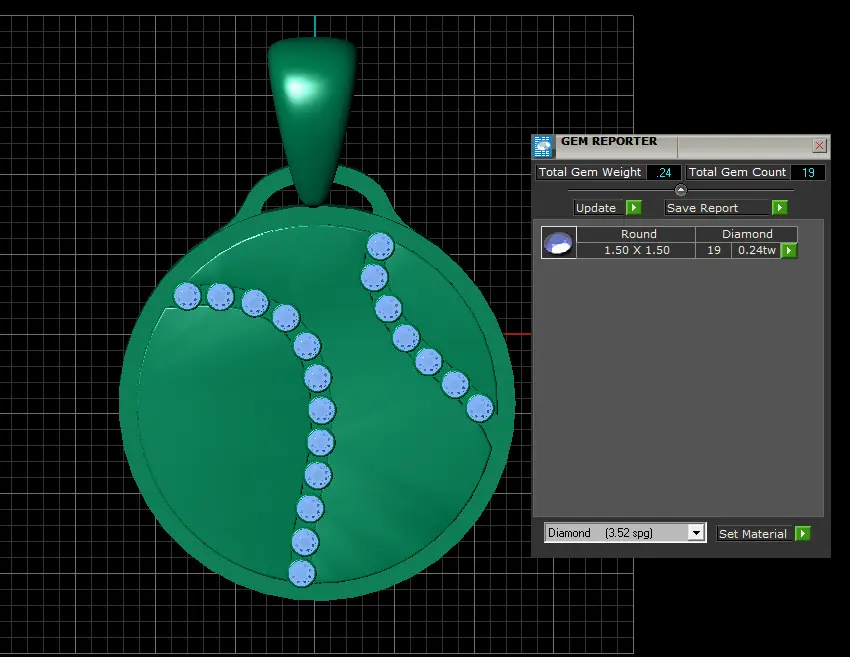Click the green arrow next to Save Report

[780, 208]
